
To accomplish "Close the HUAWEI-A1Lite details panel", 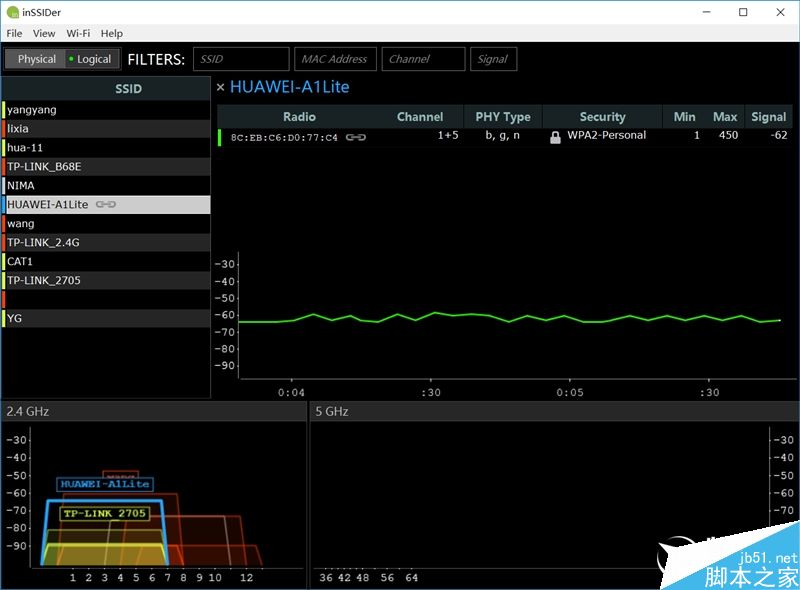I will tap(220, 87).
